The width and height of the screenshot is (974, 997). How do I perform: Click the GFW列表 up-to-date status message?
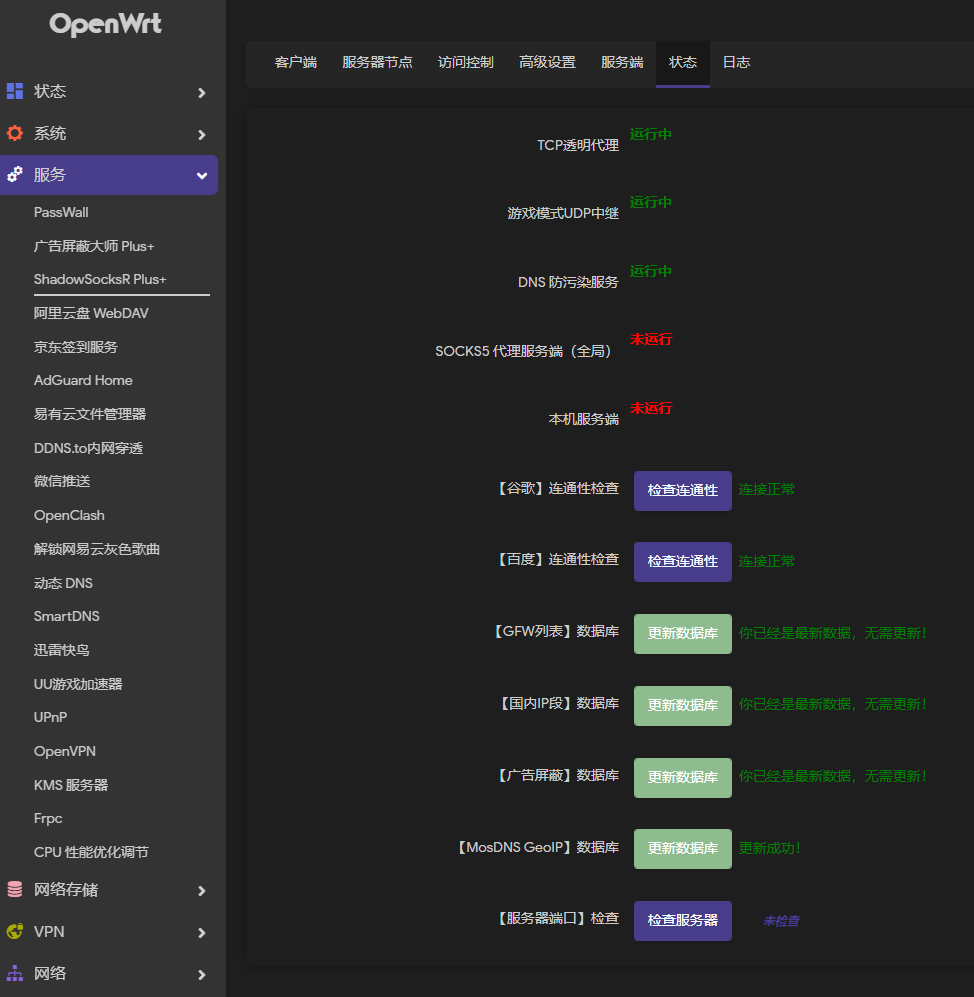tap(832, 633)
